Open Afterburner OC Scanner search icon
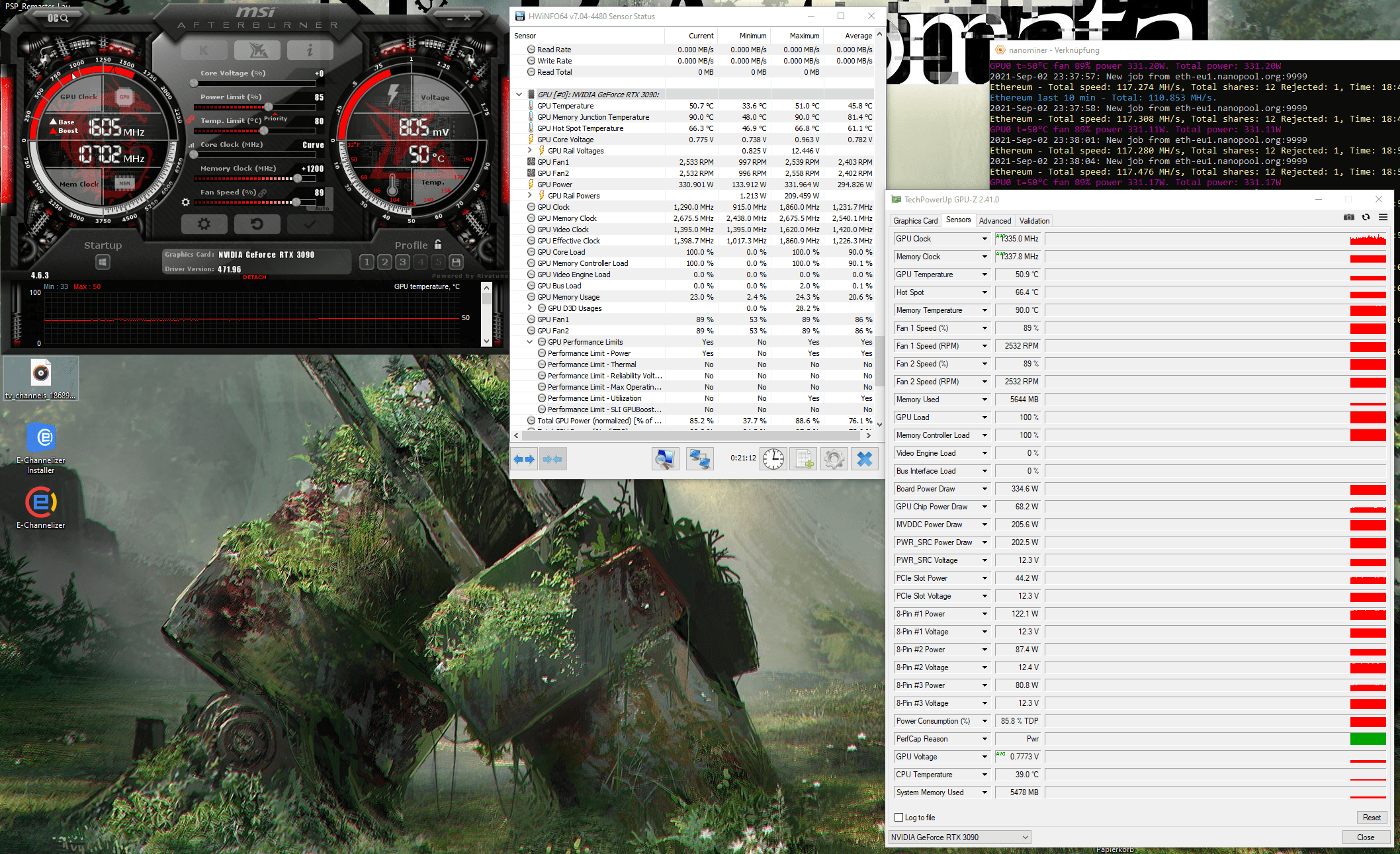Screen dimensions: 1400x854 (58, 18)
